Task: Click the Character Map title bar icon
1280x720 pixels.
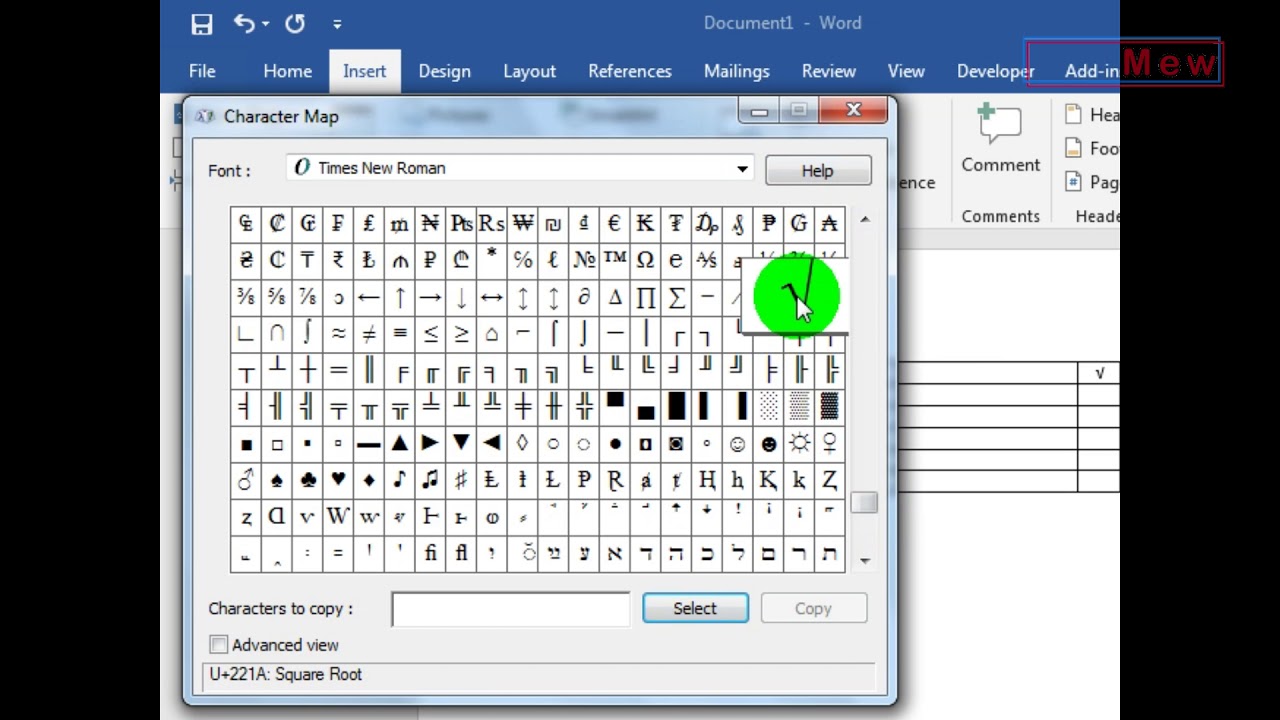Action: (205, 116)
